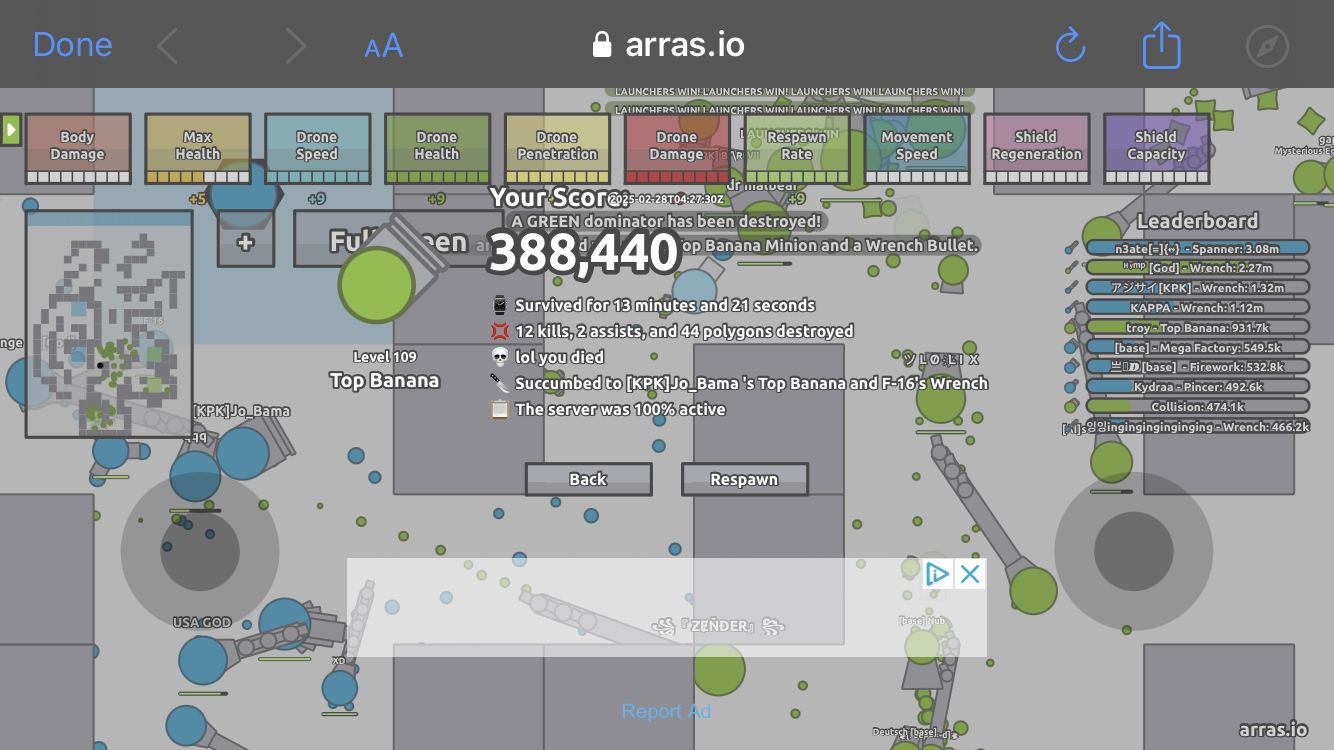Click the [KPK]Jo_Bama player name
1334x750 pixels.
coord(242,410)
